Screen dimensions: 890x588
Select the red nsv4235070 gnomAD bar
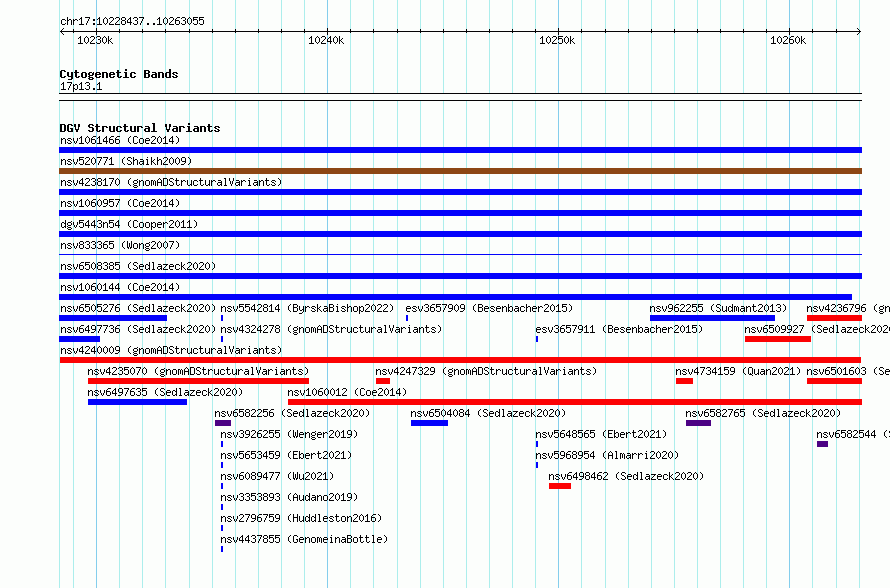198,381
